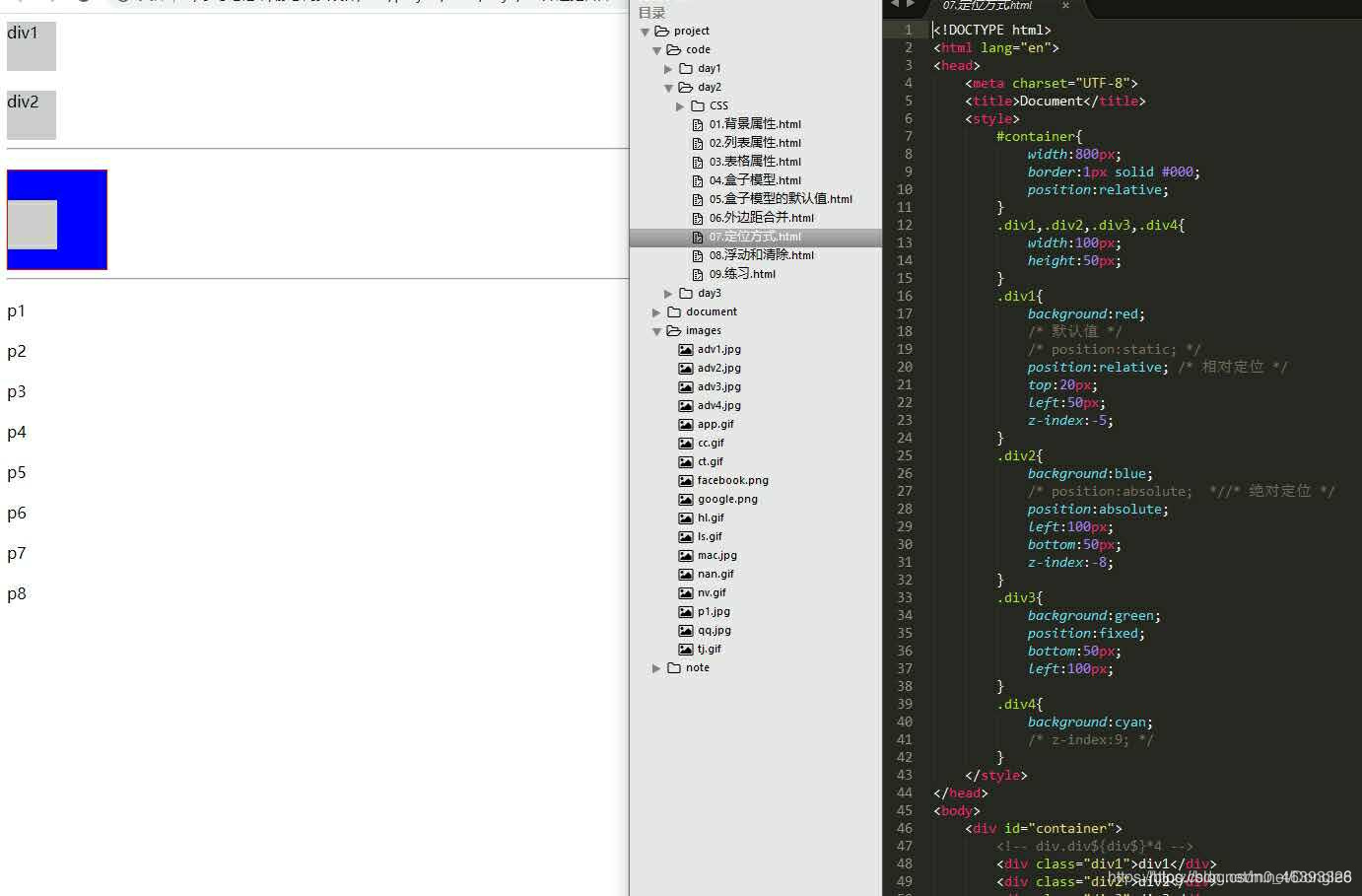Screen dimensions: 1362x896
Task: Open adv3.jpg in the sidebar
Action: coord(718,386)
